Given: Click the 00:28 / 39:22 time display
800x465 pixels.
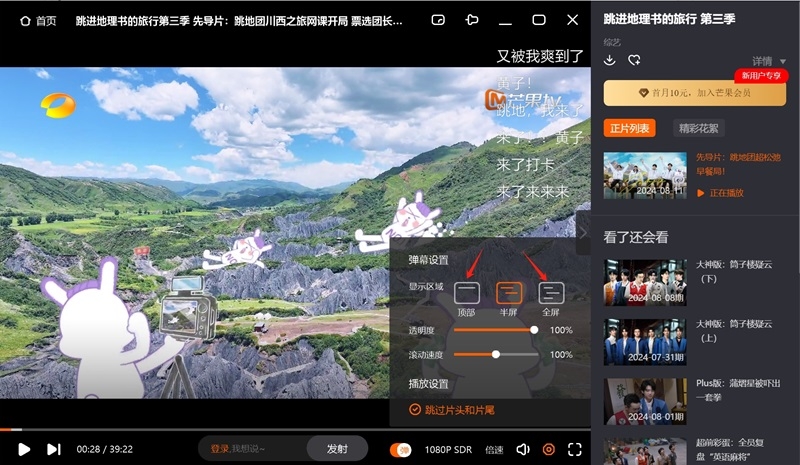Looking at the screenshot, I should pyautogui.click(x=105, y=449).
